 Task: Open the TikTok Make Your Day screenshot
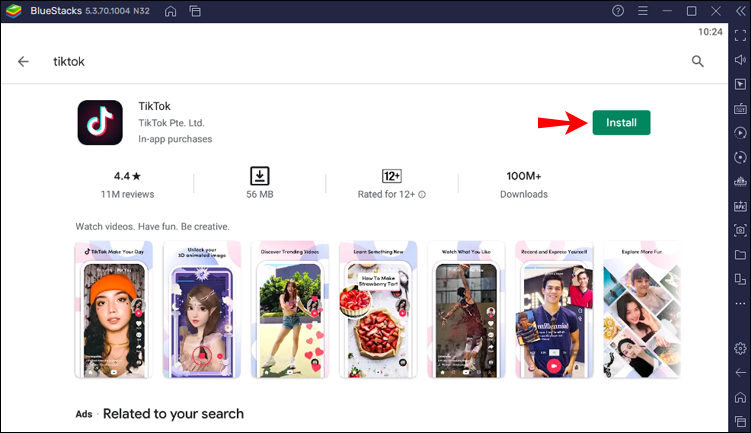click(x=114, y=310)
